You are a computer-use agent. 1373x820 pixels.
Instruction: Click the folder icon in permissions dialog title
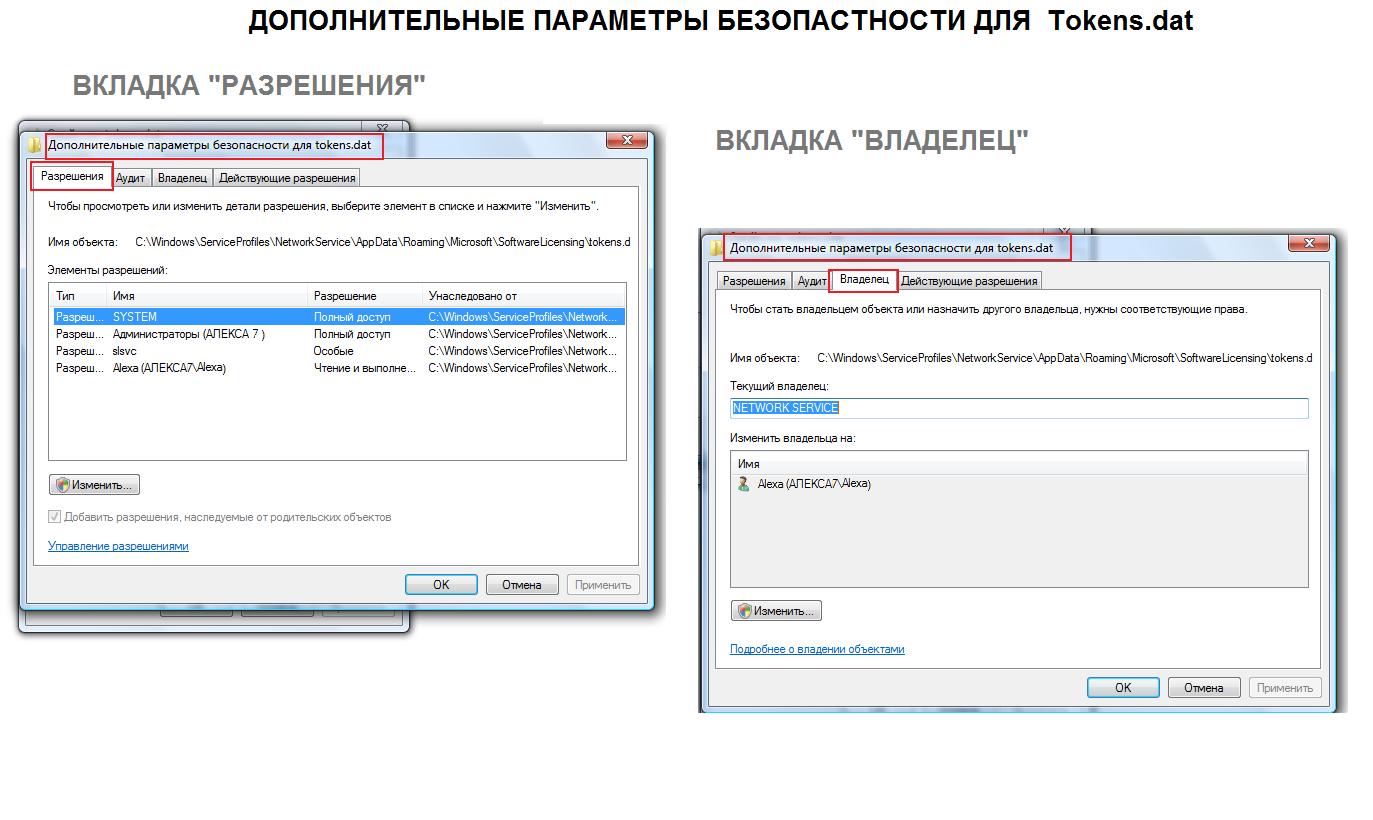[x=36, y=145]
